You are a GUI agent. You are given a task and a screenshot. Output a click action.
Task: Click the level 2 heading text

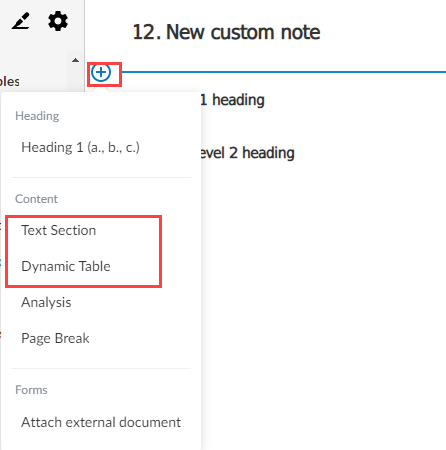click(247, 153)
